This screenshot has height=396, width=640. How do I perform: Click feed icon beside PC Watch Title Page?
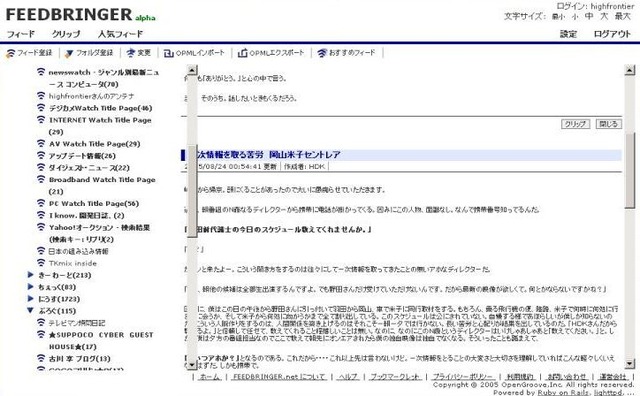(41, 203)
